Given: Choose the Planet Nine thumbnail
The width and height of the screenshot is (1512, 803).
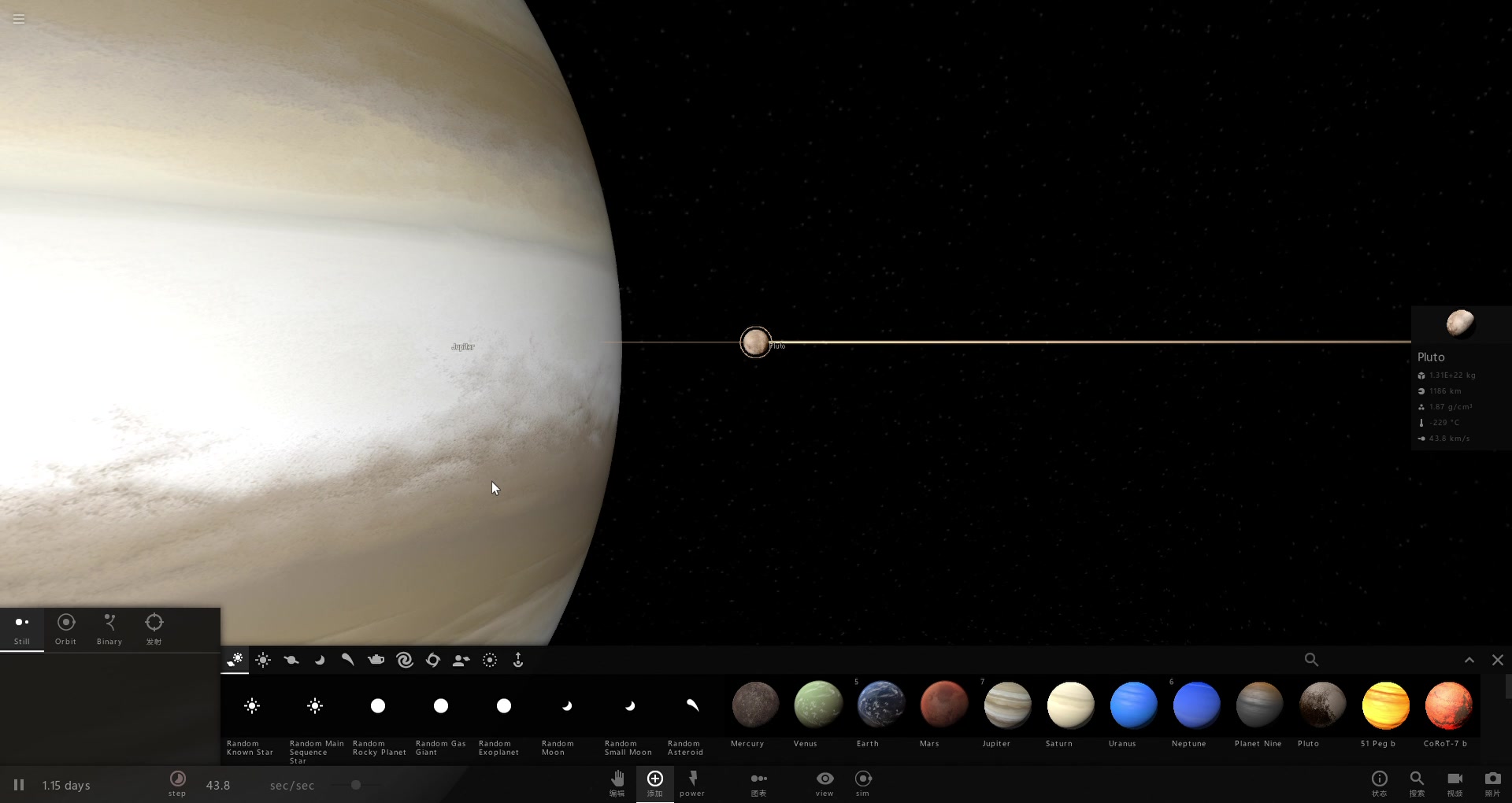Looking at the screenshot, I should (1259, 705).
